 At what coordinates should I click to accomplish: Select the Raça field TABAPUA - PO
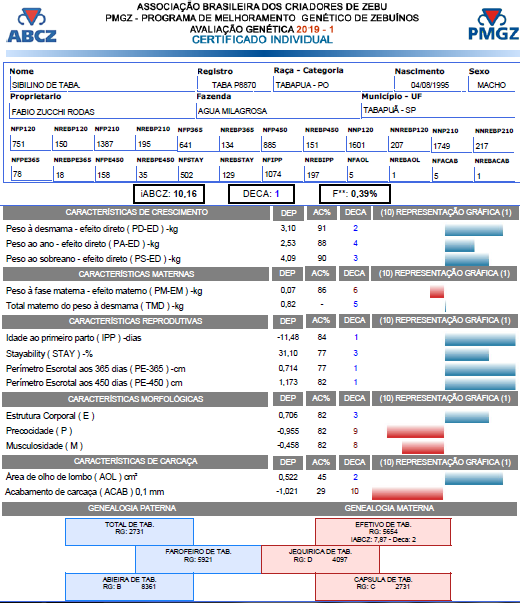(333, 85)
